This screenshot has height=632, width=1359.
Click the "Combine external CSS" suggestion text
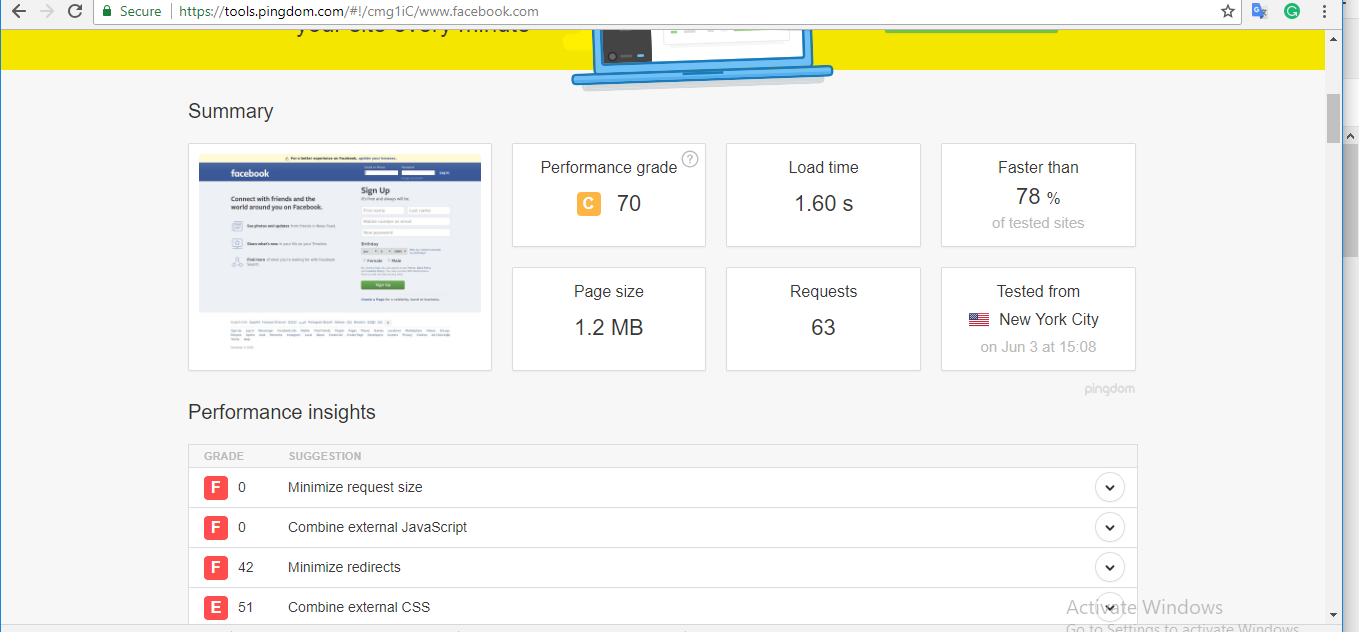pyautogui.click(x=359, y=608)
